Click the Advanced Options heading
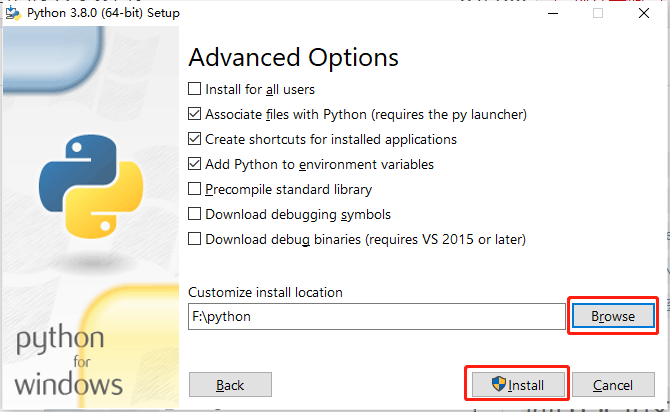This screenshot has width=670, height=412. tap(294, 57)
